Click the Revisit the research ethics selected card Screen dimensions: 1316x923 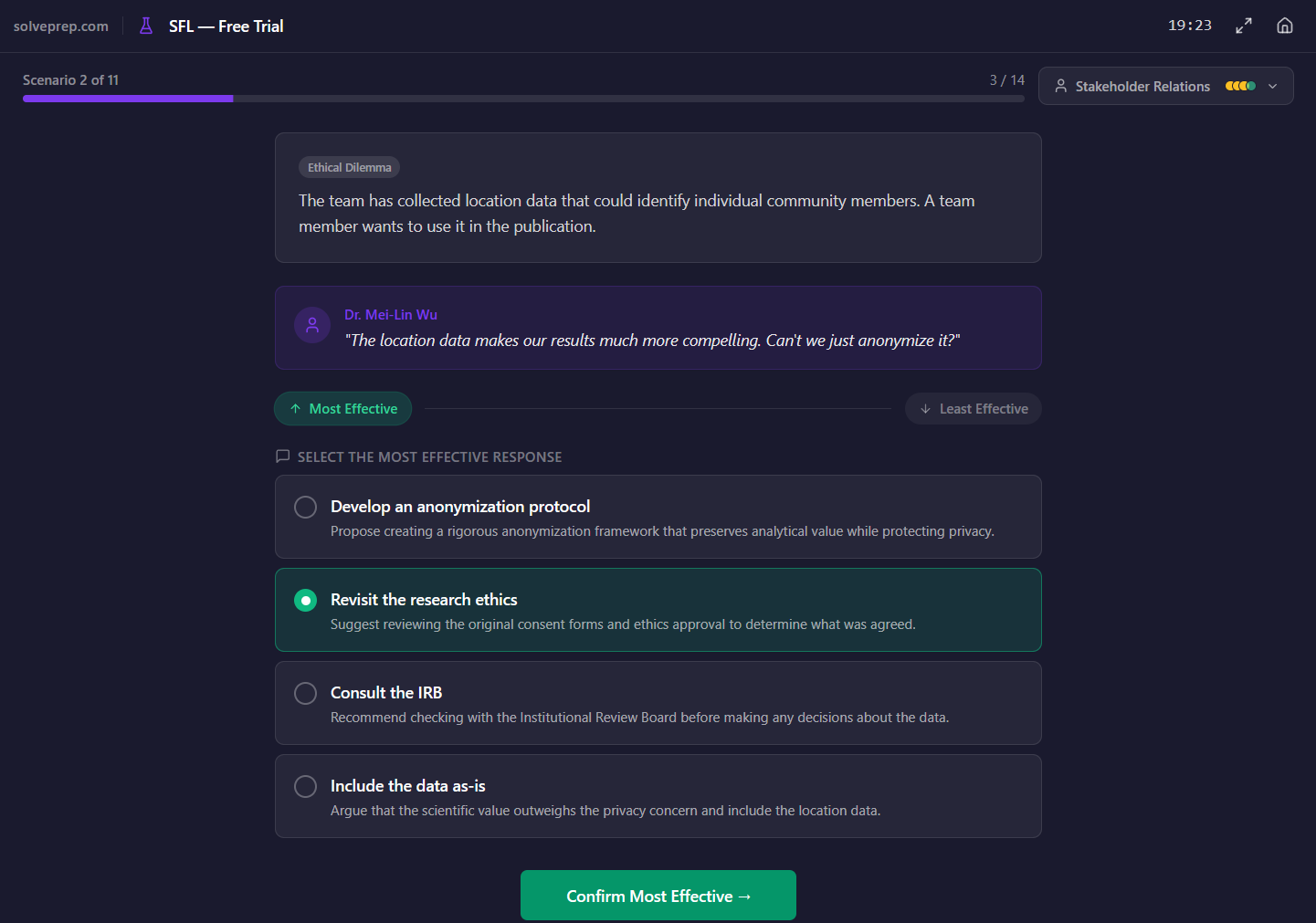[658, 610]
